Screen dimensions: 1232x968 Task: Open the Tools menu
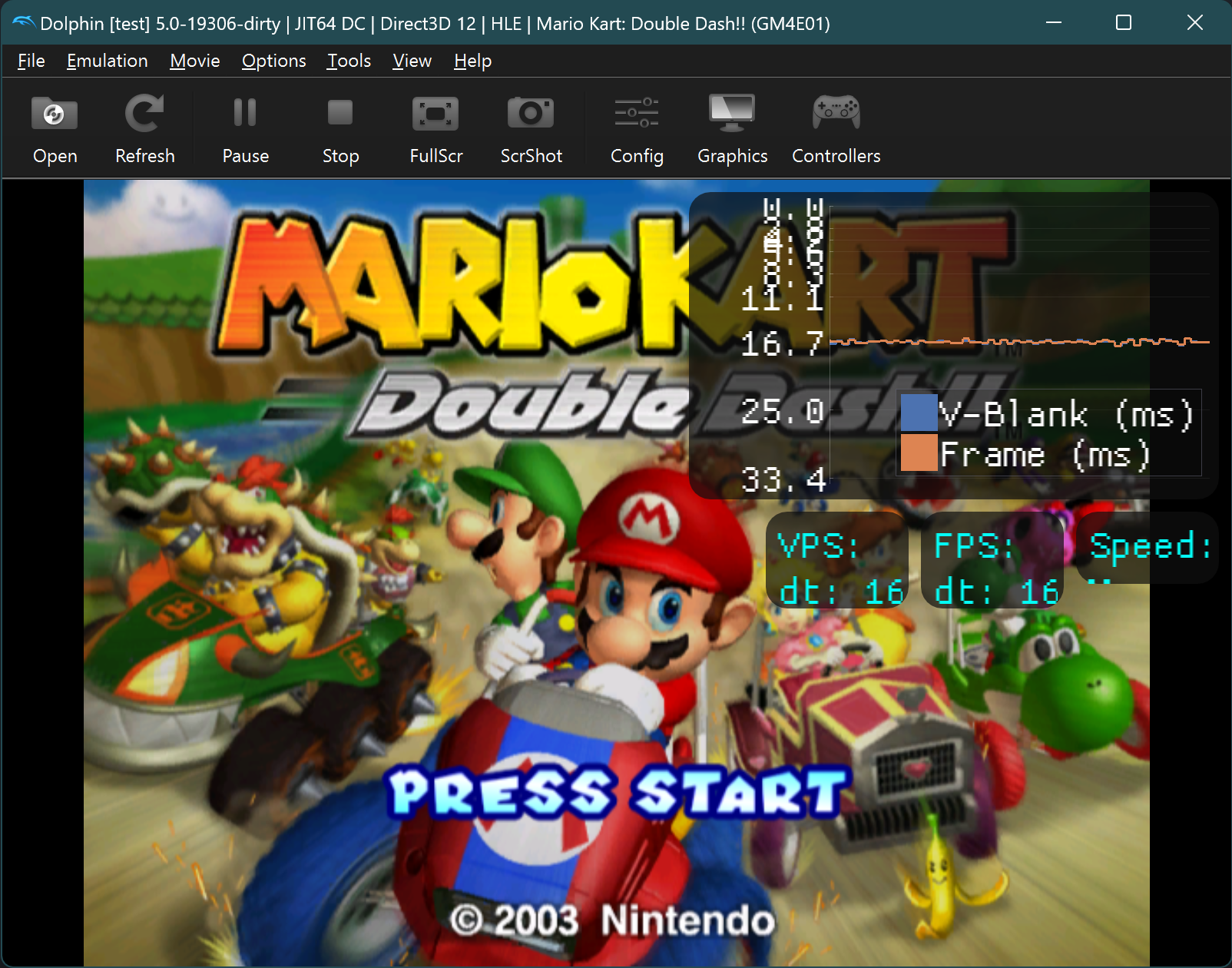click(349, 61)
